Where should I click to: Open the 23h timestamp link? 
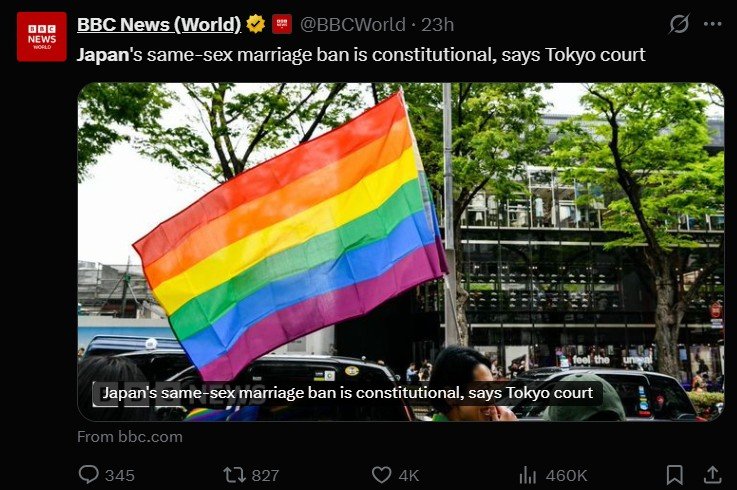(438, 24)
